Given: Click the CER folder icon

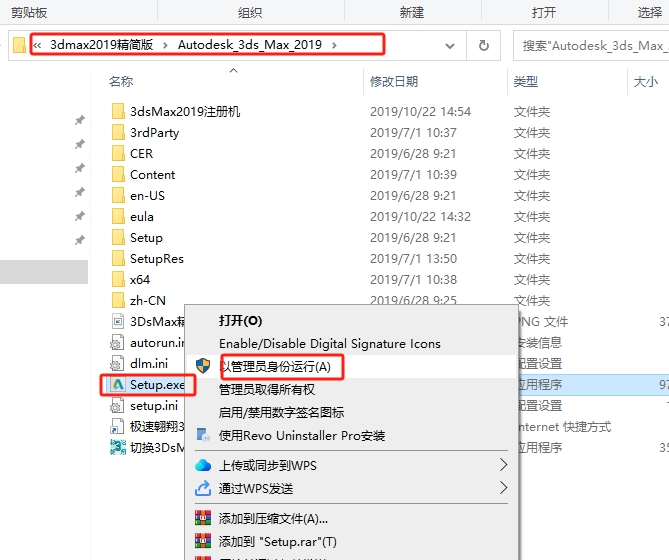Looking at the screenshot, I should (118, 153).
